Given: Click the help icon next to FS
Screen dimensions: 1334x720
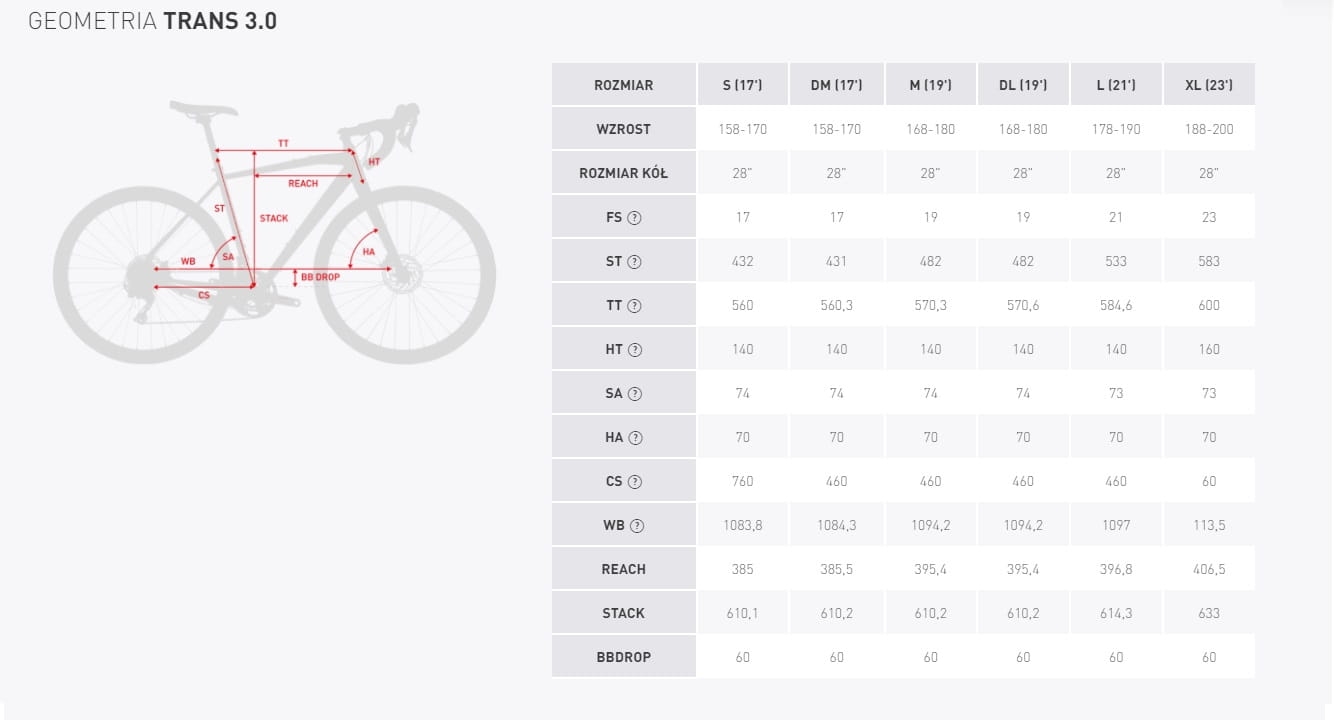Looking at the screenshot, I should 634,217.
